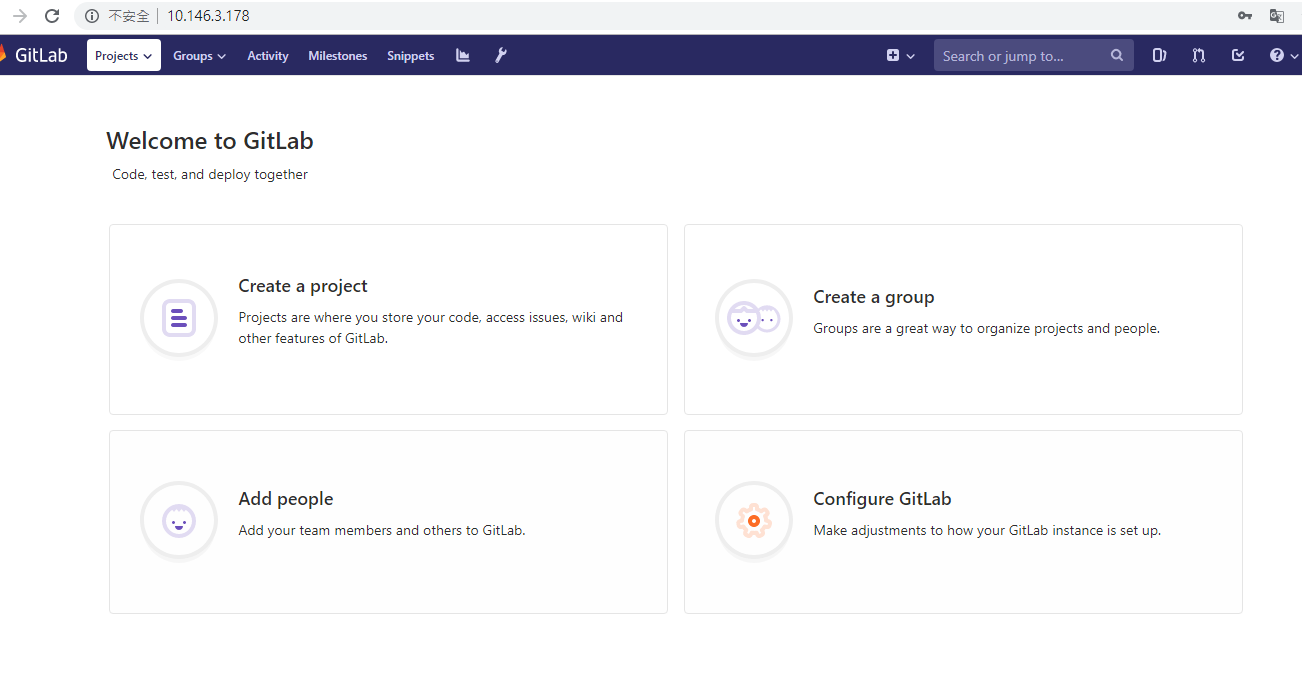Screen dimensions: 1302x692
Task: Open the new item plus dropdown
Action: 900,56
